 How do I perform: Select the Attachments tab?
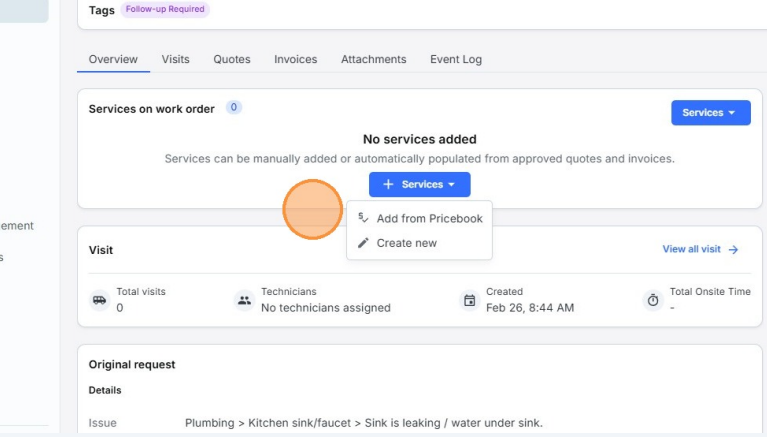click(x=373, y=60)
